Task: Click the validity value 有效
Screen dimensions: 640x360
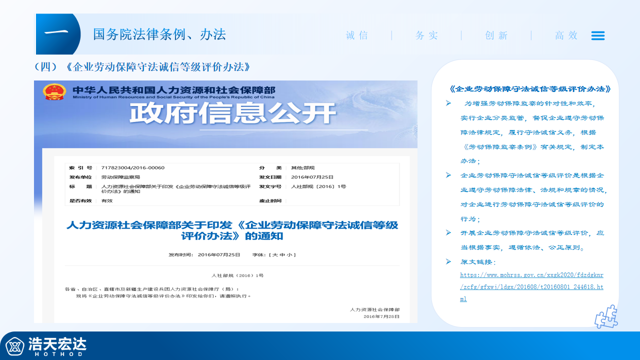Action: click(107, 201)
